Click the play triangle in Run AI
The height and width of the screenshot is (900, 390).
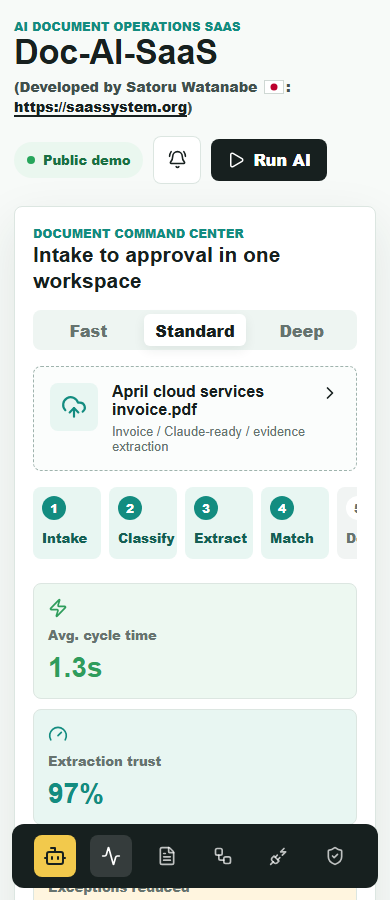[x=236, y=160]
